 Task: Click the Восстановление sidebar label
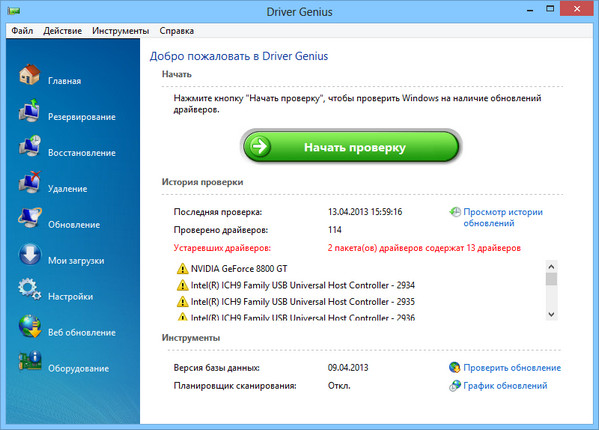coord(82,153)
